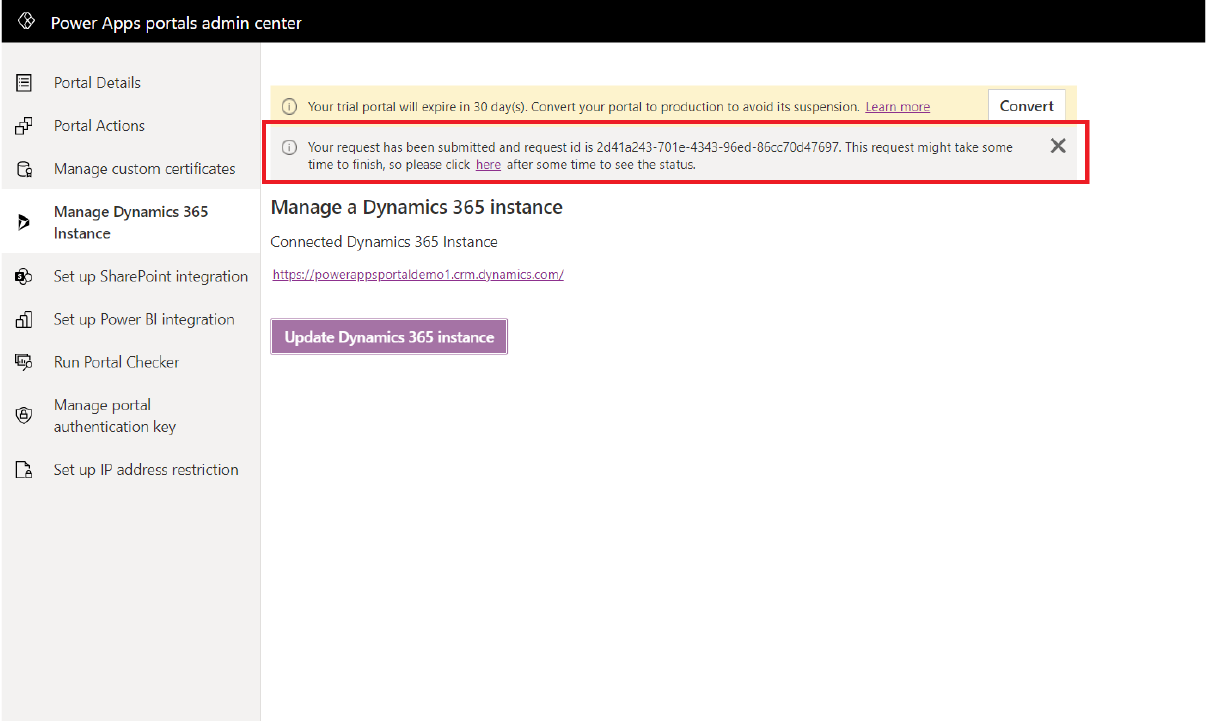Click the portal authentication key sidebar icon
Viewport: 1206px width, 722px height.
pos(24,416)
